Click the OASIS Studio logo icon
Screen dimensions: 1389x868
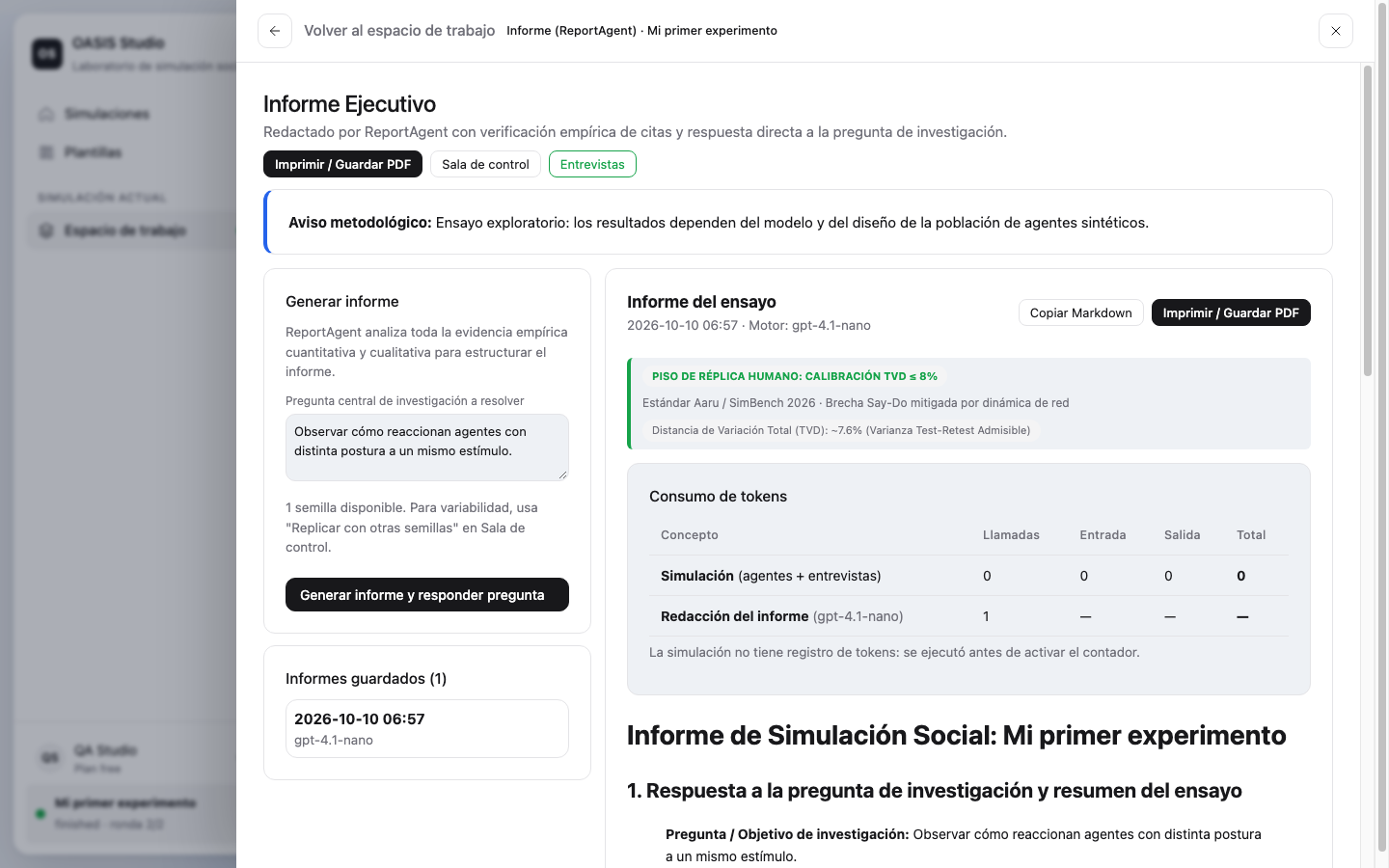tap(47, 53)
